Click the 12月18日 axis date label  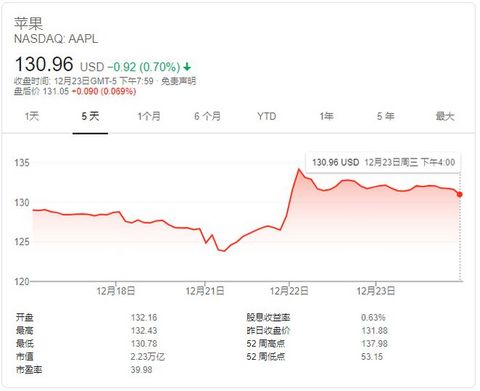click(x=116, y=291)
